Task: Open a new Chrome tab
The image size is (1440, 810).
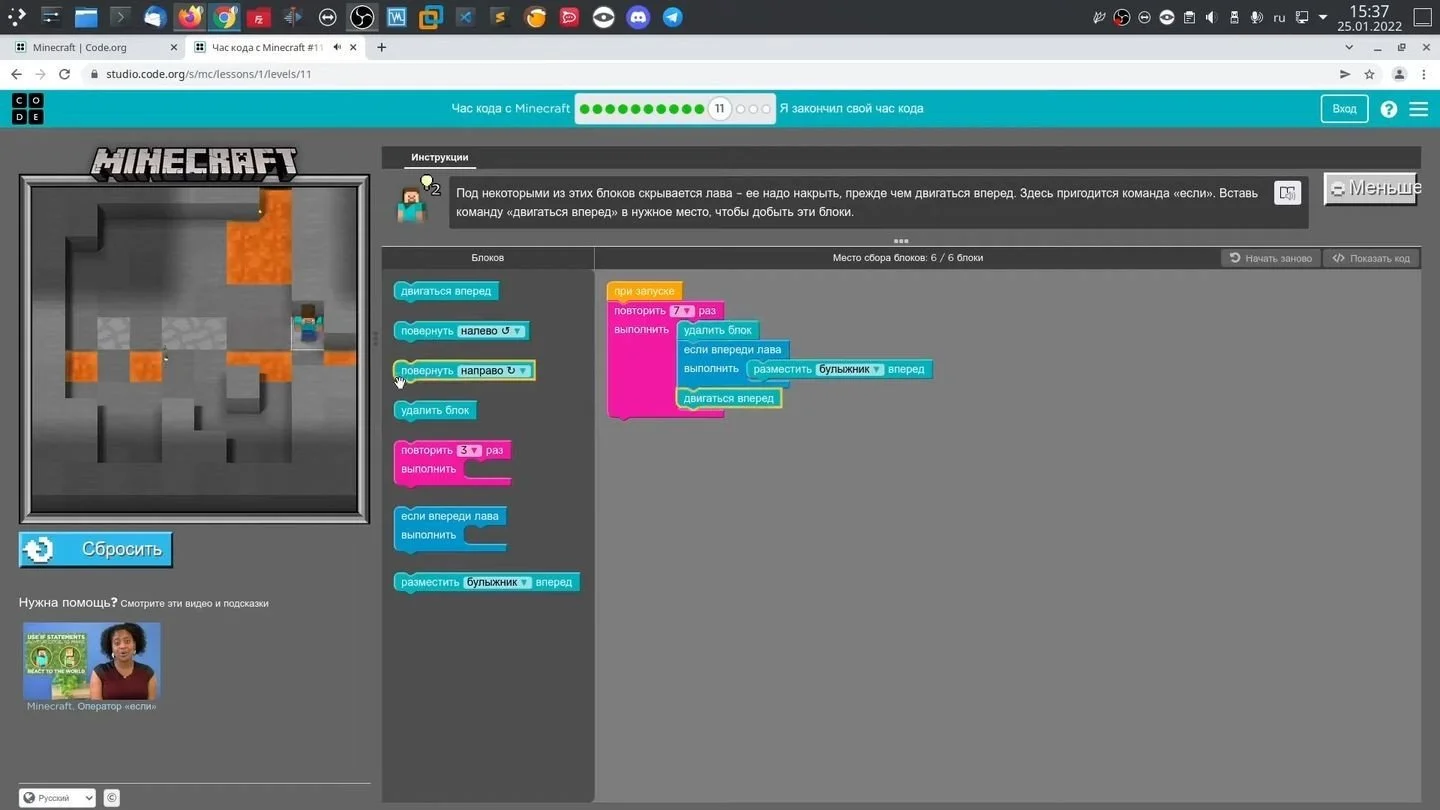Action: click(x=381, y=47)
